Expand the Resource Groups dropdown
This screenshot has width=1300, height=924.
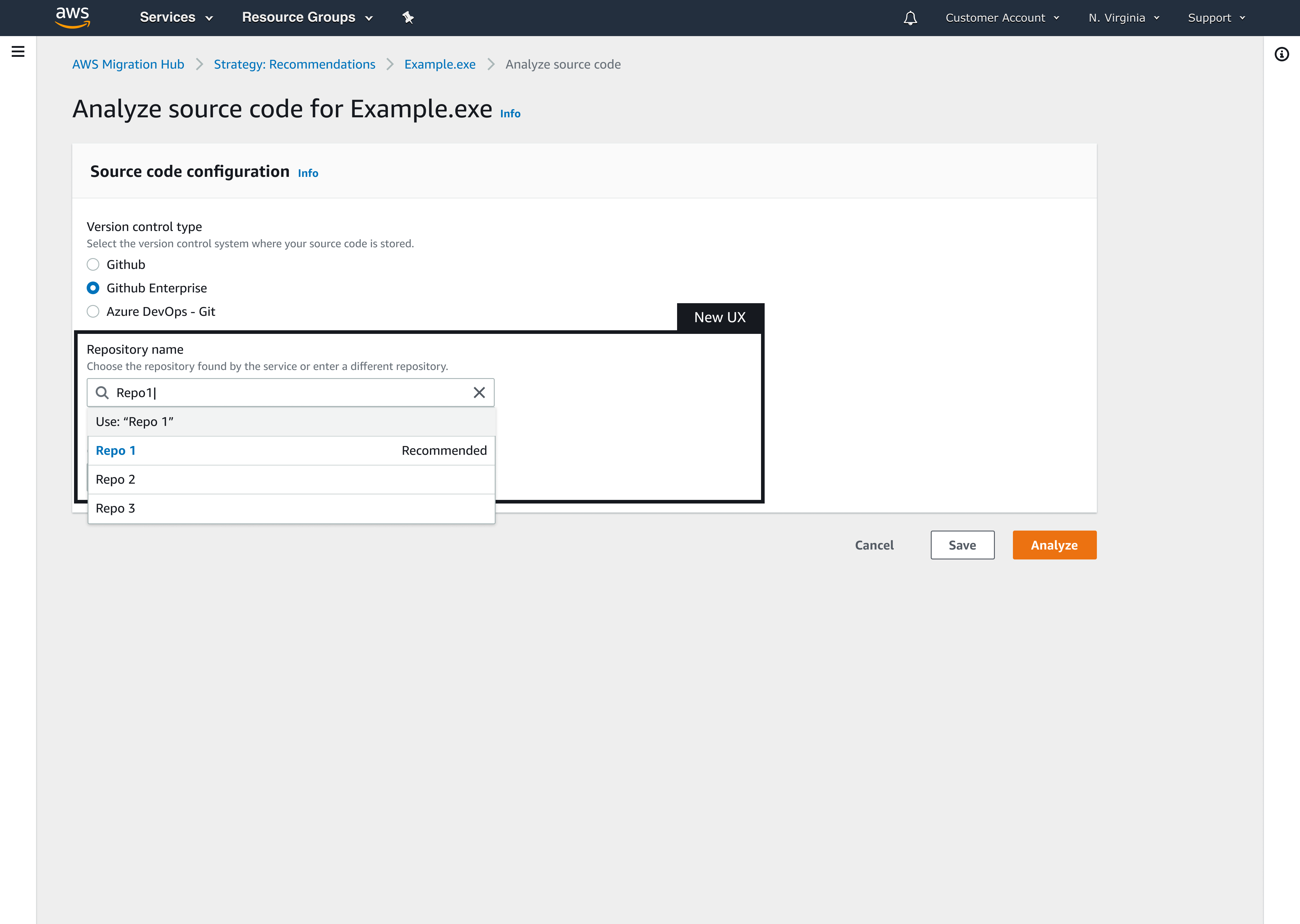tap(307, 18)
